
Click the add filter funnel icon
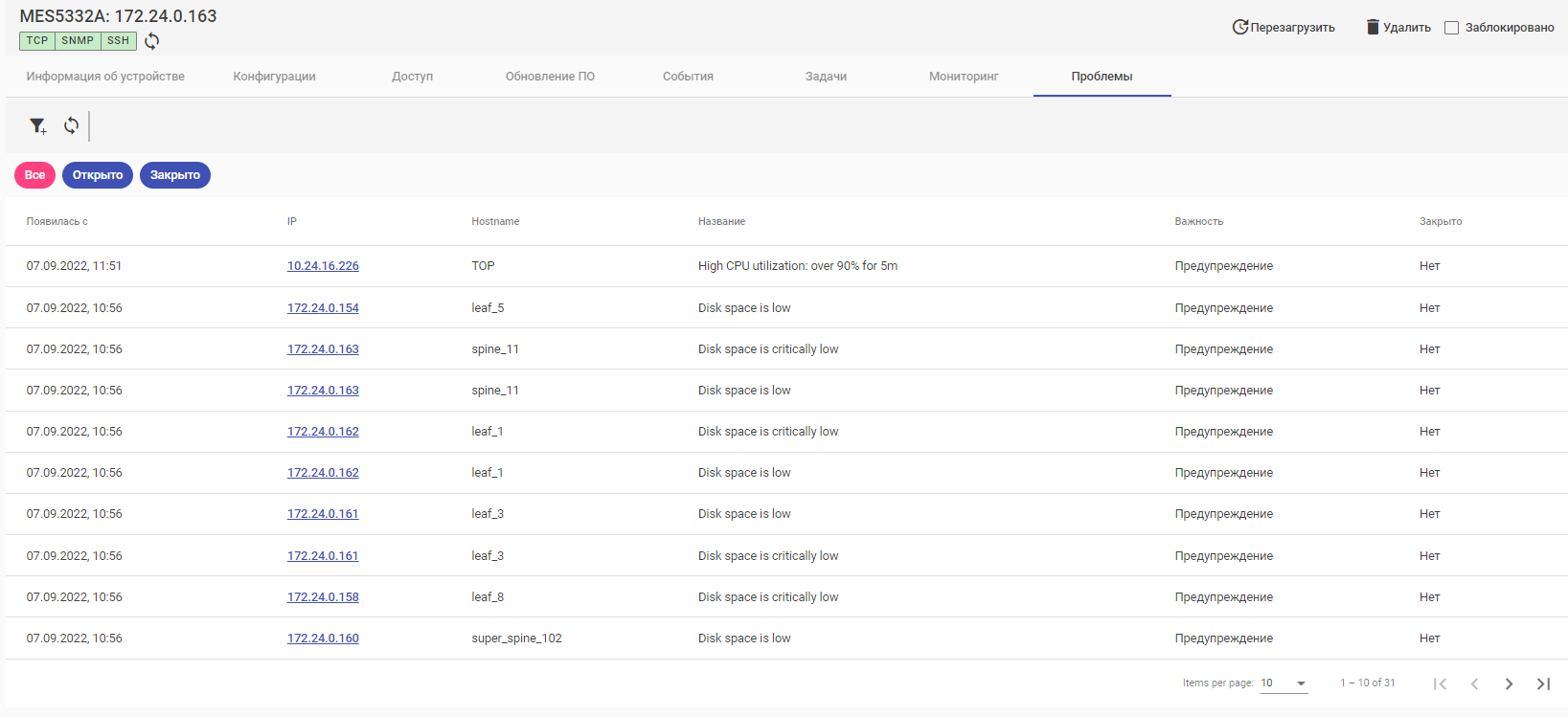pyautogui.click(x=37, y=125)
